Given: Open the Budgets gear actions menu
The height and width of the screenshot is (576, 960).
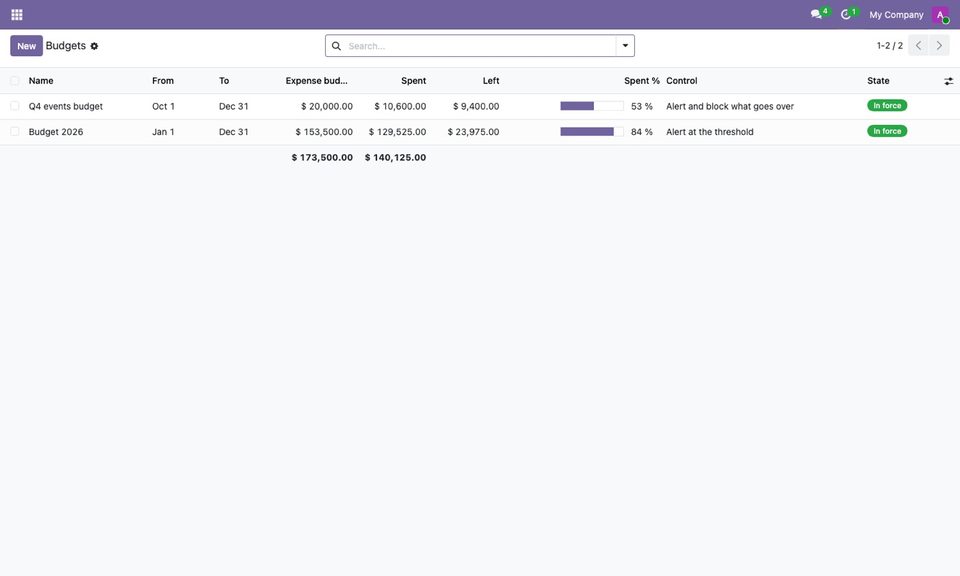Looking at the screenshot, I should [x=94, y=46].
